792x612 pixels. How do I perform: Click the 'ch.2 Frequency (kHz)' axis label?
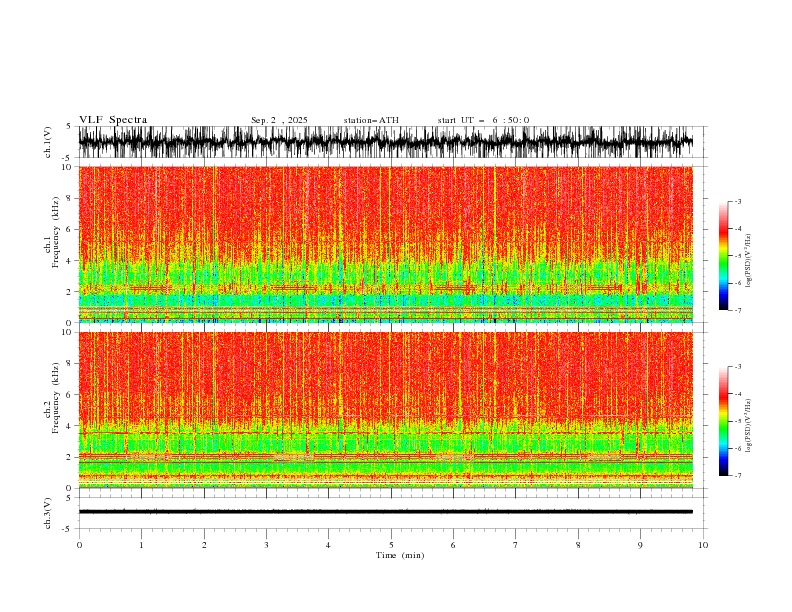point(52,397)
